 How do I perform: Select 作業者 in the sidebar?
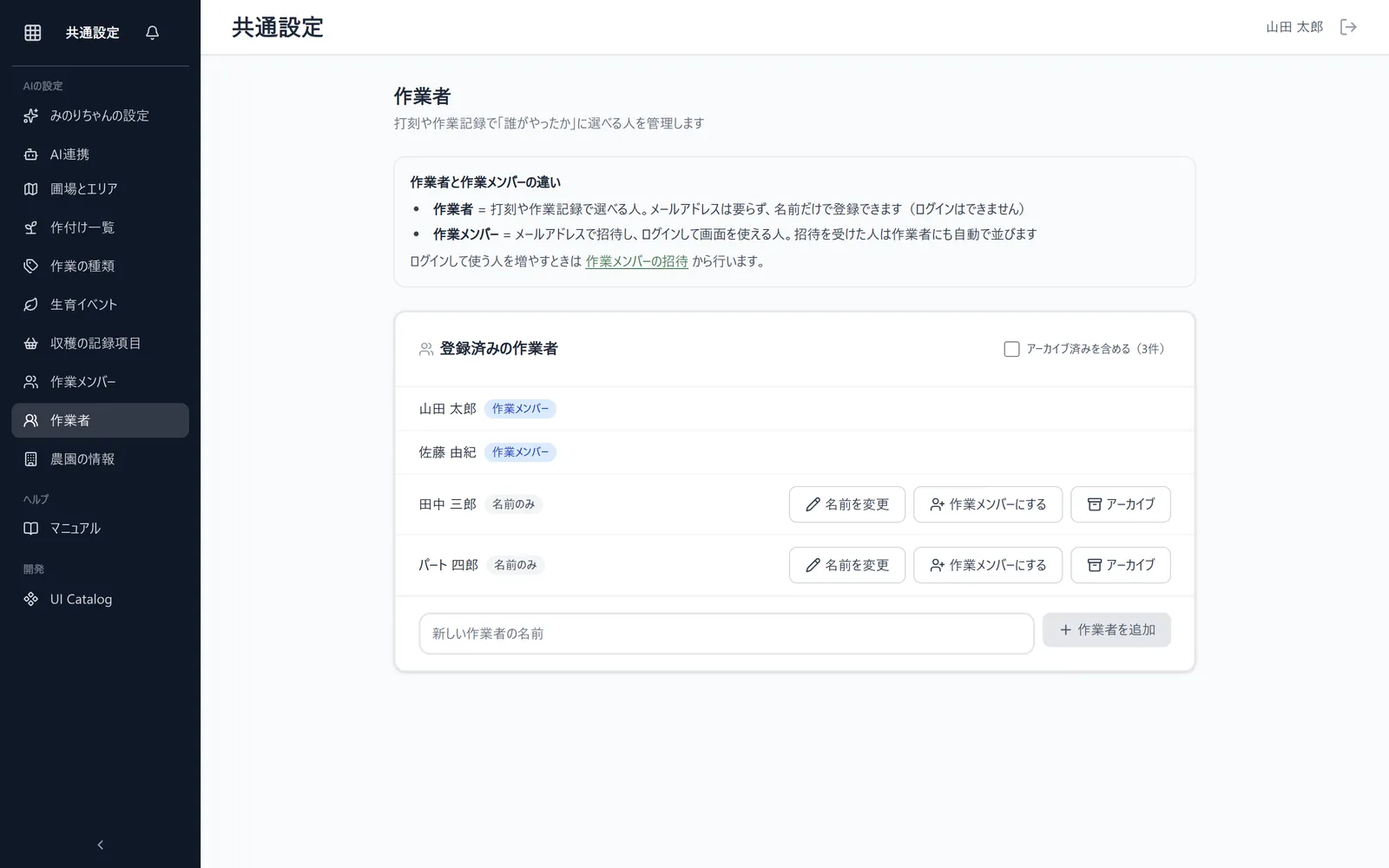[100, 420]
